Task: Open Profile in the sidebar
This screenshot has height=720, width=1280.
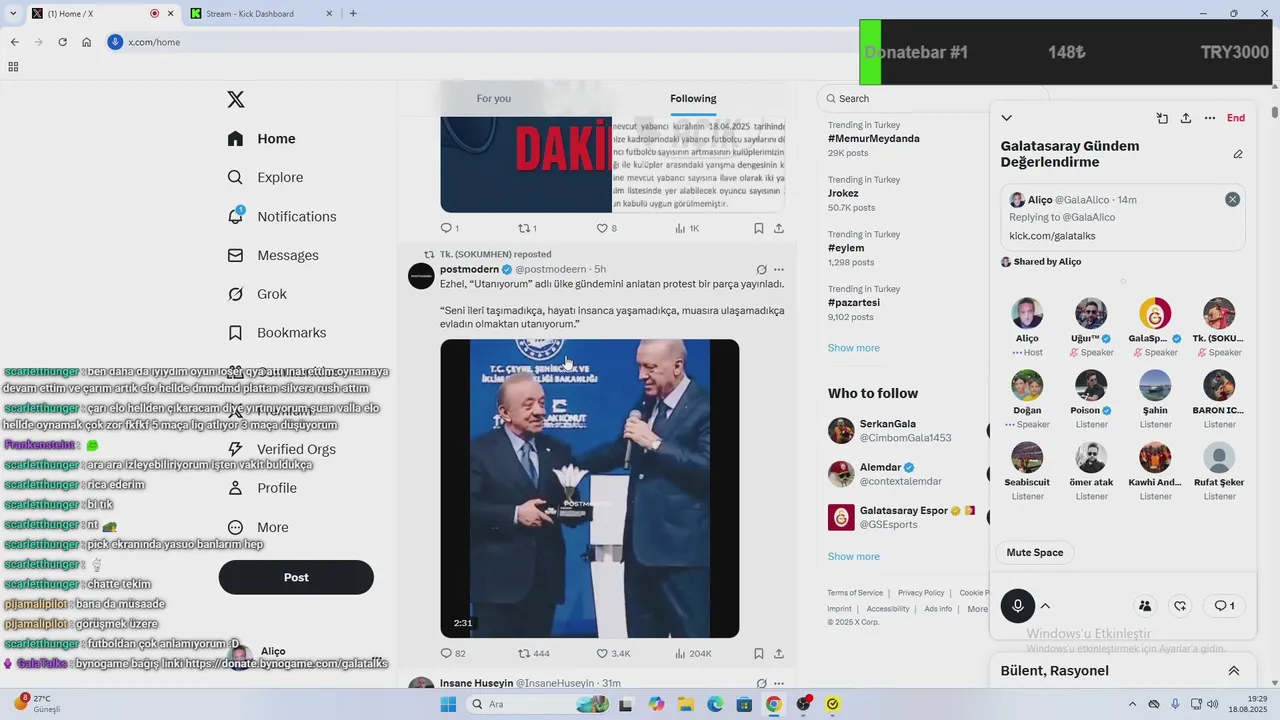Action: (262, 488)
